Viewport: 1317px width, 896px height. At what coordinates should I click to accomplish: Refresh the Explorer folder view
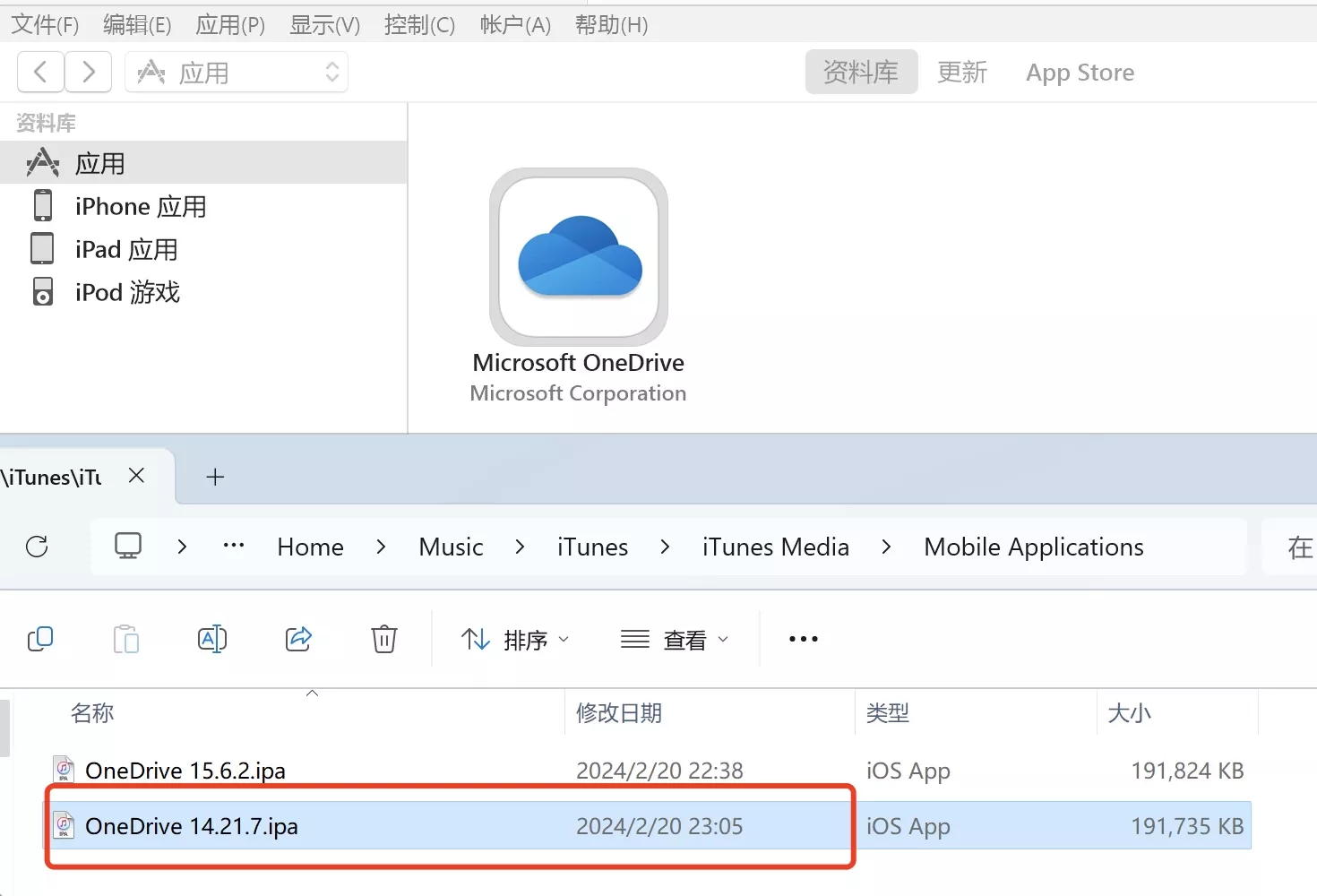(37, 547)
